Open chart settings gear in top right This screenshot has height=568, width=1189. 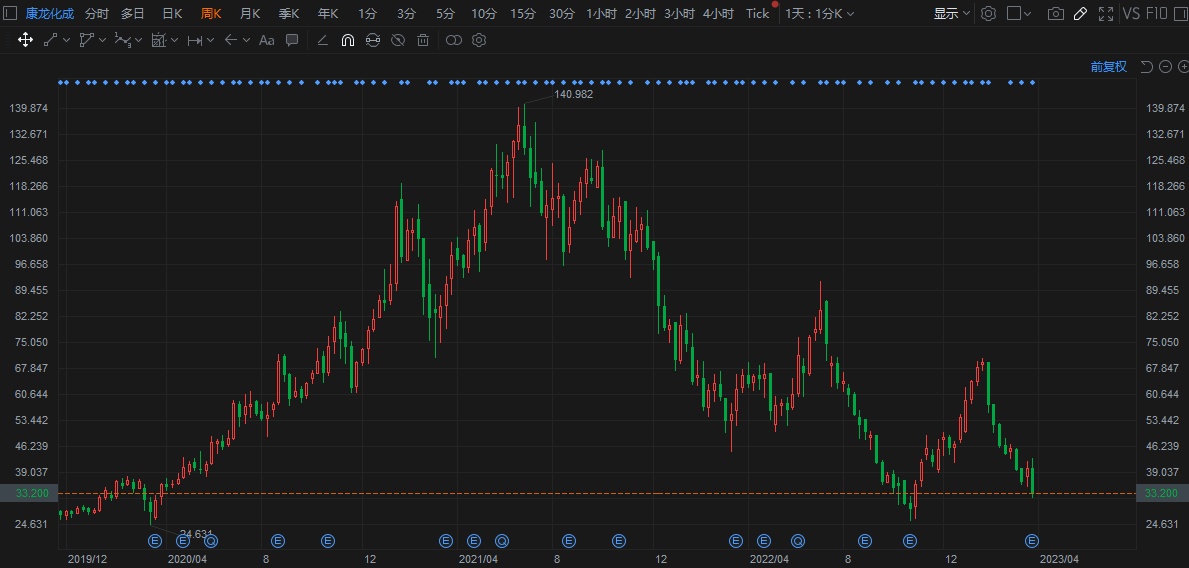pos(988,14)
